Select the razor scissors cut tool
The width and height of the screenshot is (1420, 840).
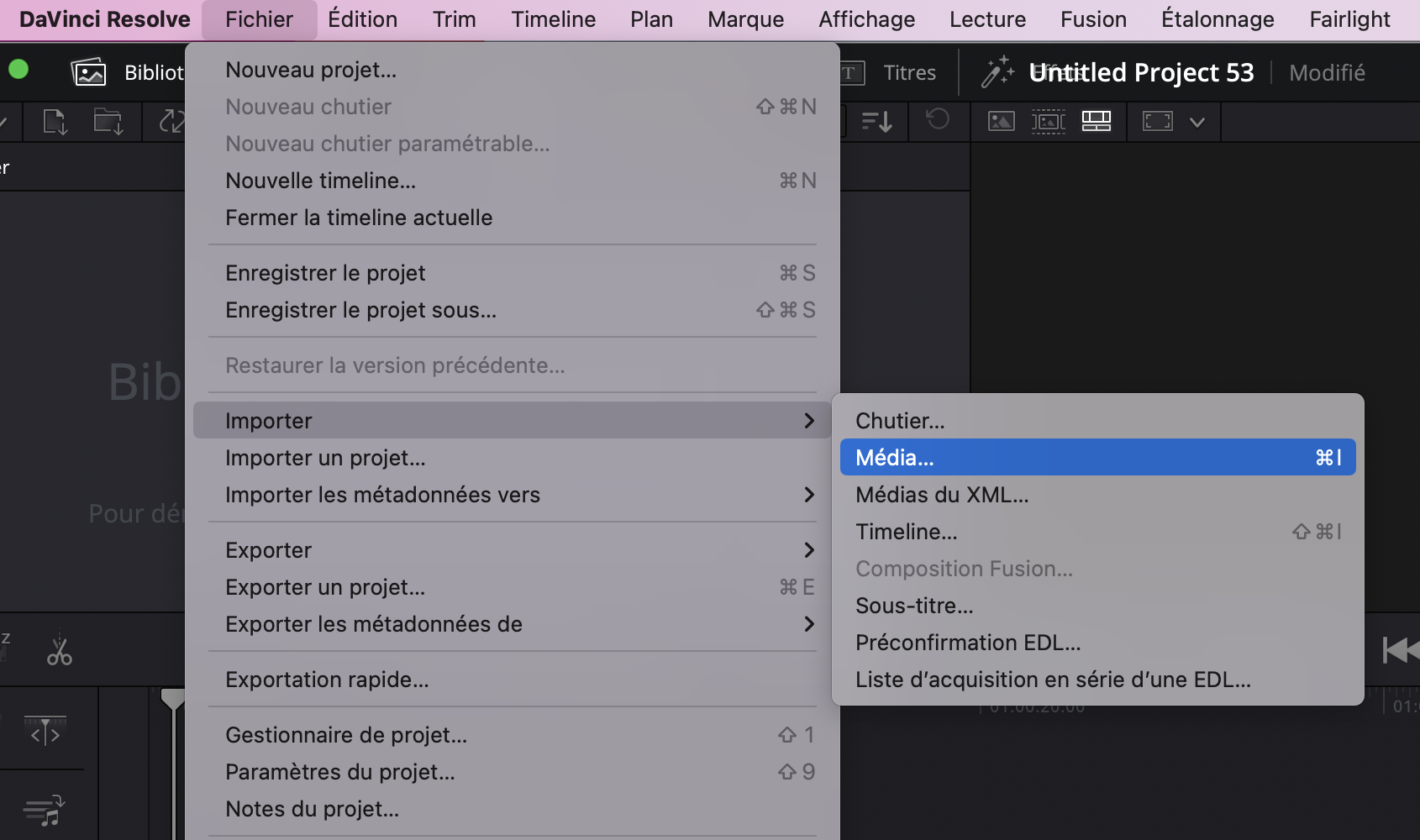[59, 651]
